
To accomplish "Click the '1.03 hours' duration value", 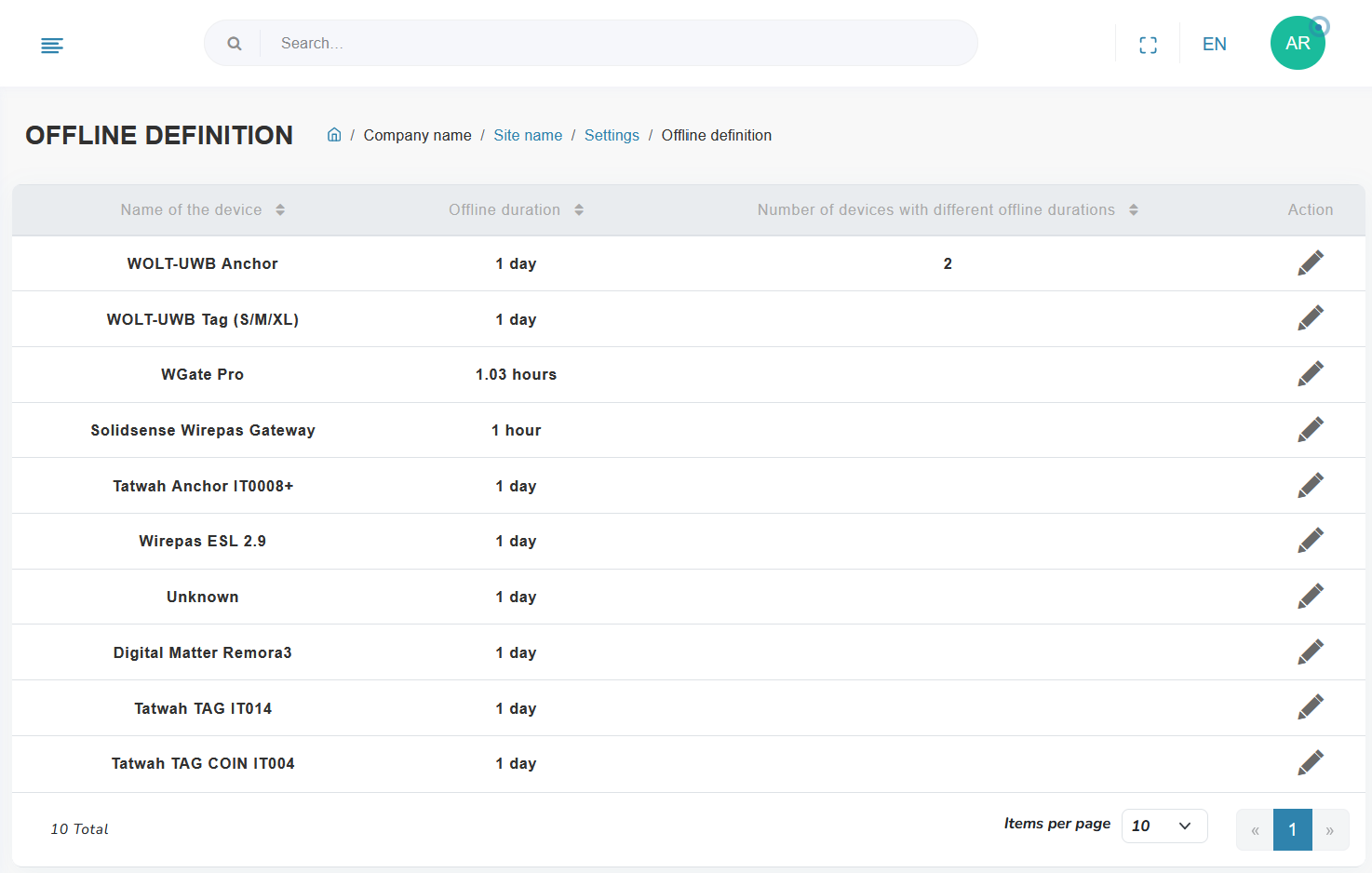I will [x=517, y=374].
